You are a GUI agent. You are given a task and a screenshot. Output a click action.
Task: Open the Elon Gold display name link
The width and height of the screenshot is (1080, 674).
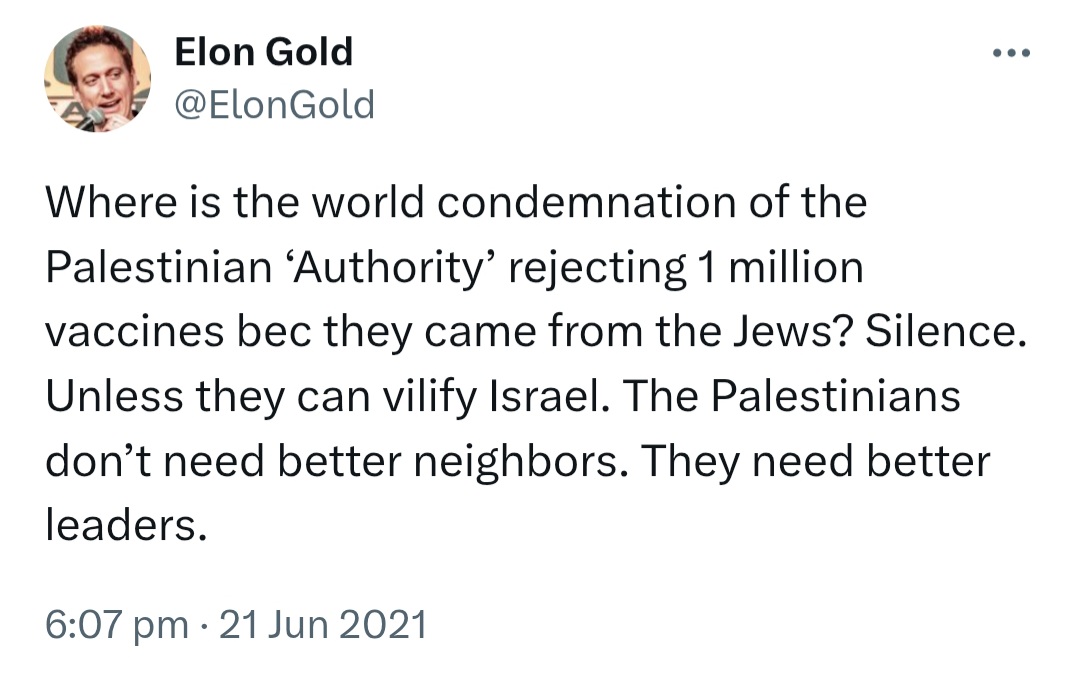coord(264,52)
